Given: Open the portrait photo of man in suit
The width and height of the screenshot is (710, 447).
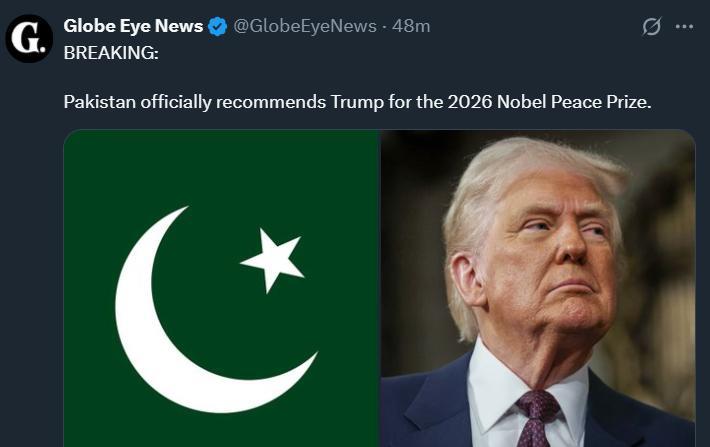Looking at the screenshot, I should click(x=538, y=288).
